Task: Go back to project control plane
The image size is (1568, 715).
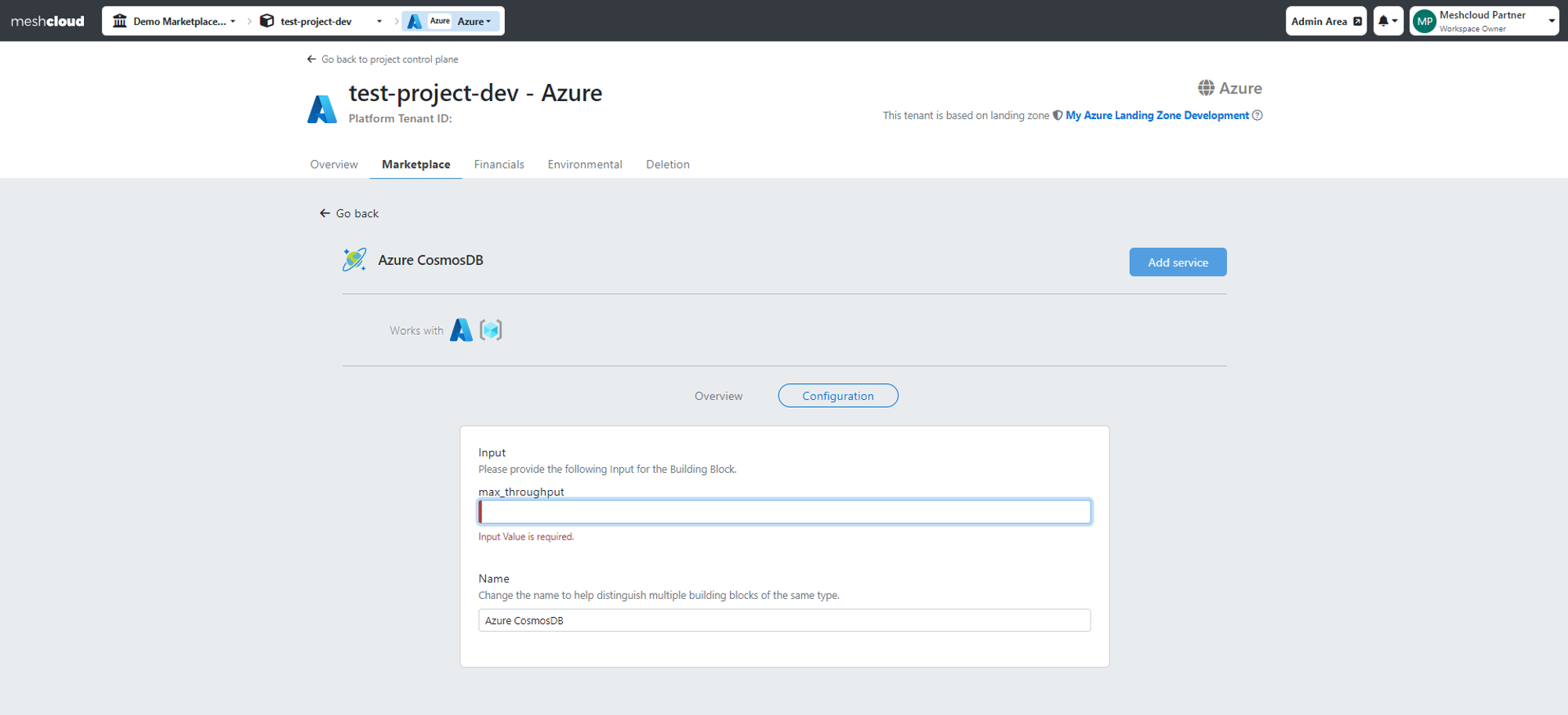Action: (383, 60)
